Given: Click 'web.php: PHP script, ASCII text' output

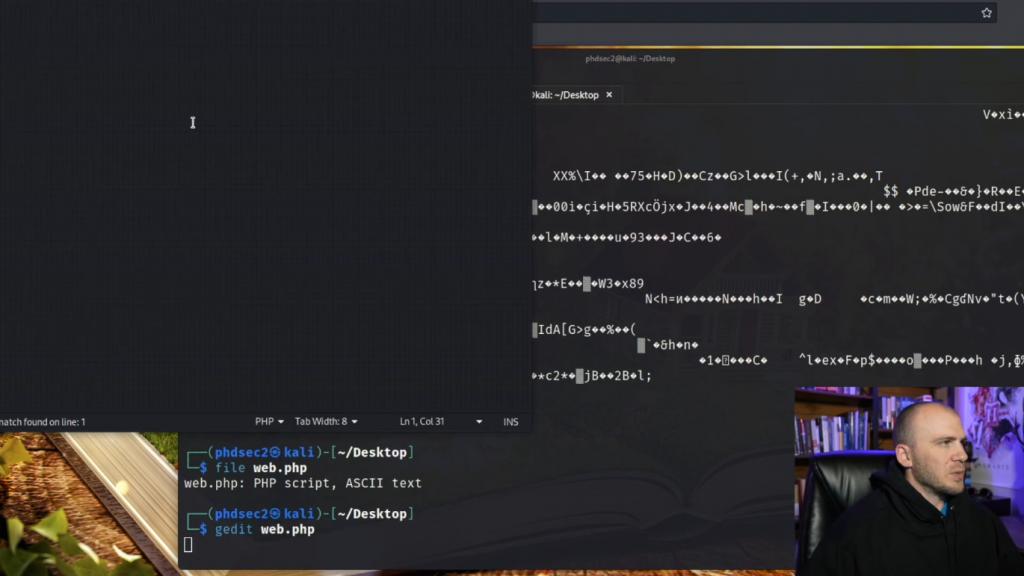Looking at the screenshot, I should point(302,483).
